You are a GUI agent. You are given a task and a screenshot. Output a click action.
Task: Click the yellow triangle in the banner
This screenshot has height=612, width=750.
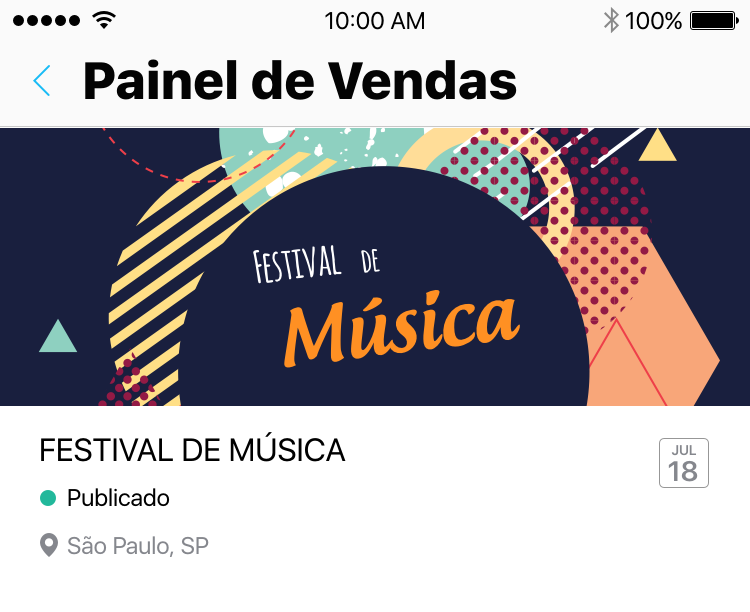657,147
